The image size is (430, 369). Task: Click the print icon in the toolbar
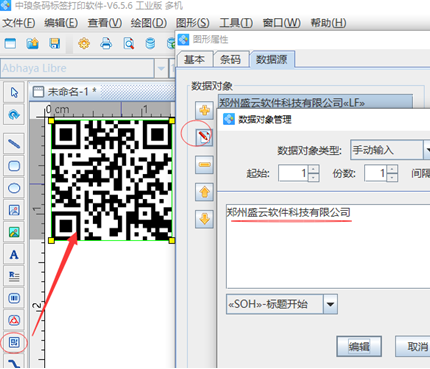tap(106, 44)
